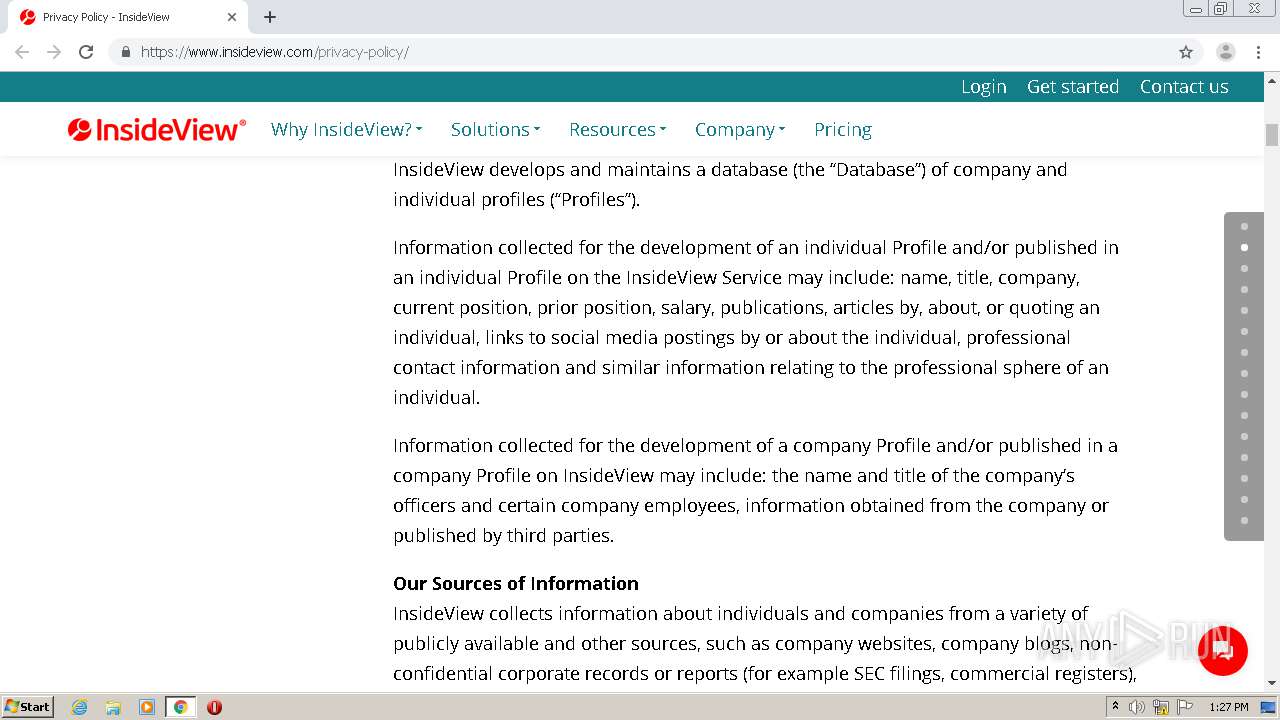This screenshot has width=1280, height=720.
Task: Open Windows Explorer folder in taskbar
Action: click(x=113, y=707)
